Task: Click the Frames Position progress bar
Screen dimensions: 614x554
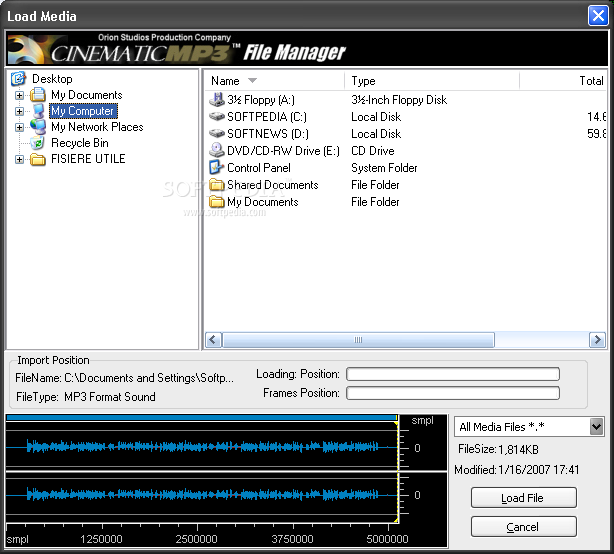Action: click(453, 393)
